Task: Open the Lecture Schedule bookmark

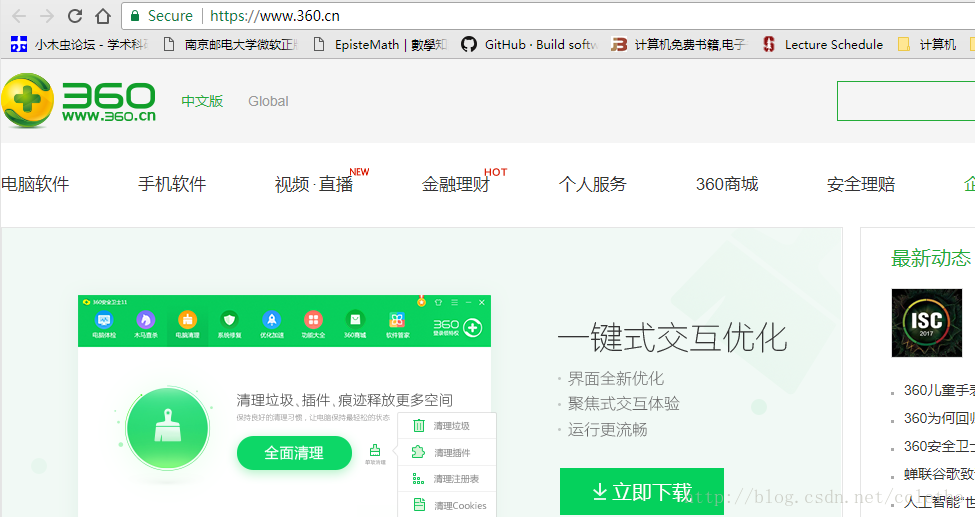Action: 822,44
